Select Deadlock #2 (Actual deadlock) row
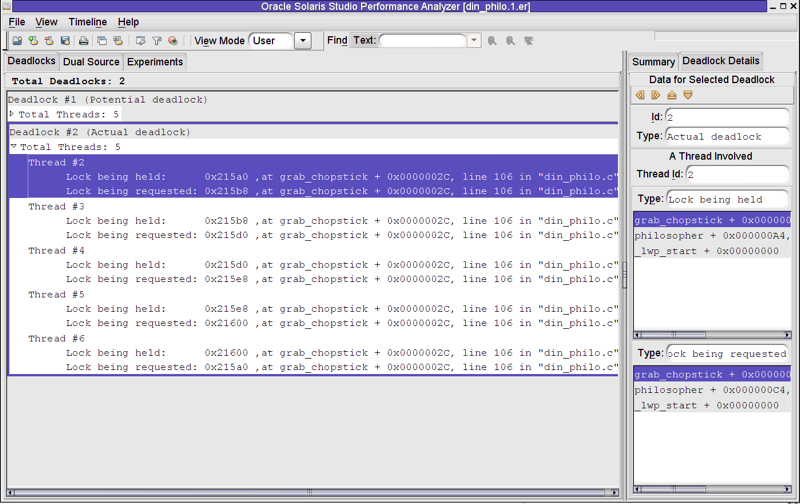Image resolution: width=800 pixels, height=504 pixels. coord(312,132)
